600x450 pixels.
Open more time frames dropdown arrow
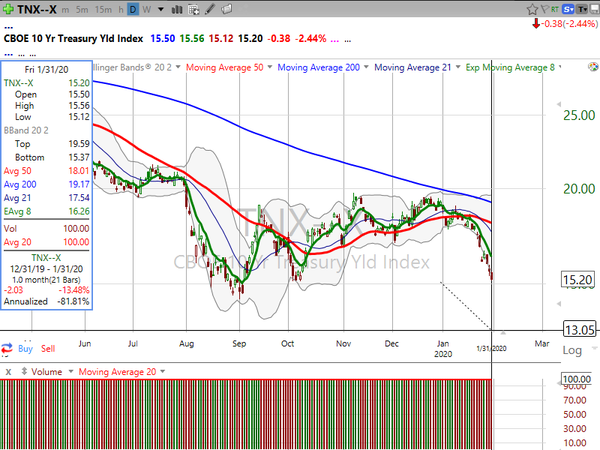(161, 10)
